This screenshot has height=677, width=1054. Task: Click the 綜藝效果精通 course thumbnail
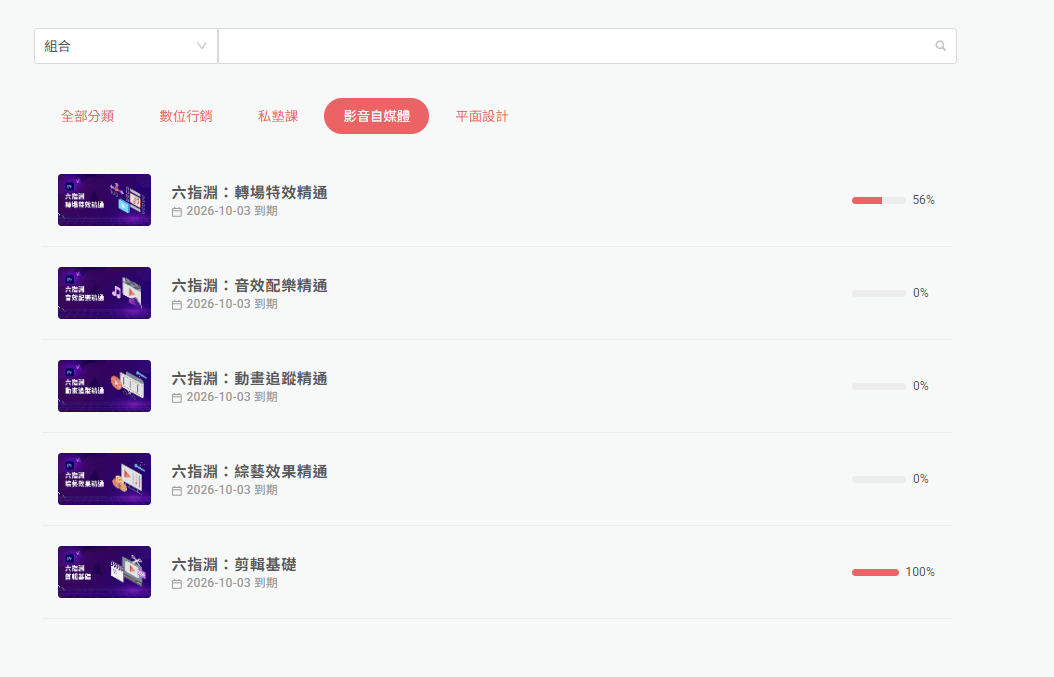point(104,479)
